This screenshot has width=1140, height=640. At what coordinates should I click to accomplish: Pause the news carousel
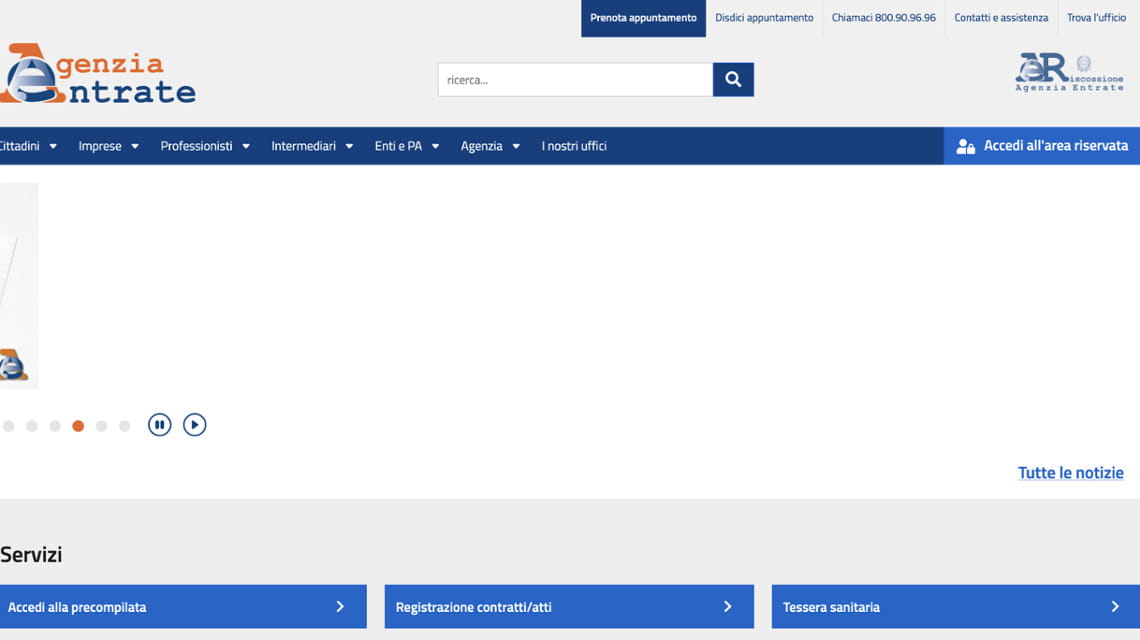click(159, 425)
